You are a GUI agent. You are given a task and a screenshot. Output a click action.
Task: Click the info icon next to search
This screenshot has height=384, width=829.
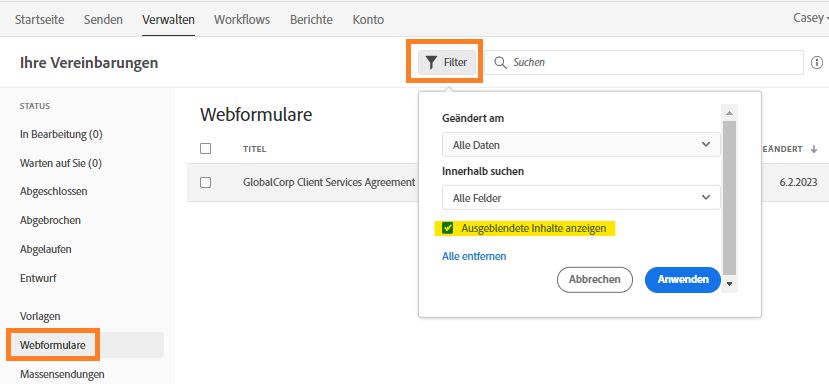tap(816, 62)
